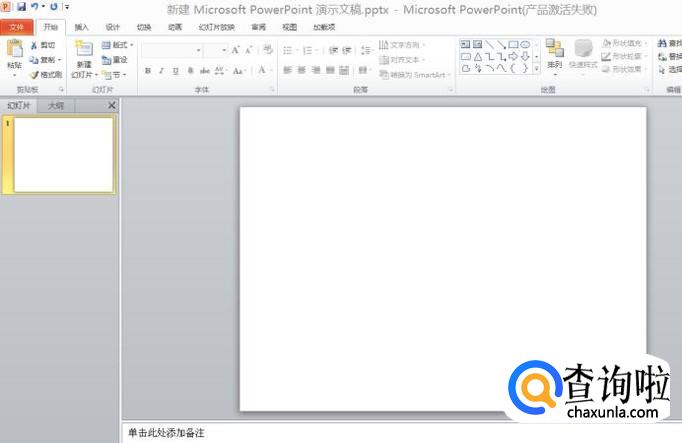Click Convert to SmartArt button
Image resolution: width=682 pixels, height=443 pixels.
415,75
